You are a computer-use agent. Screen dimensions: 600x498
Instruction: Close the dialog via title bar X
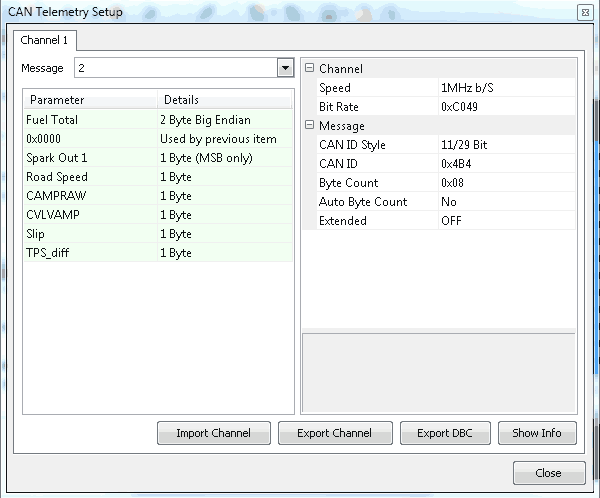[584, 12]
